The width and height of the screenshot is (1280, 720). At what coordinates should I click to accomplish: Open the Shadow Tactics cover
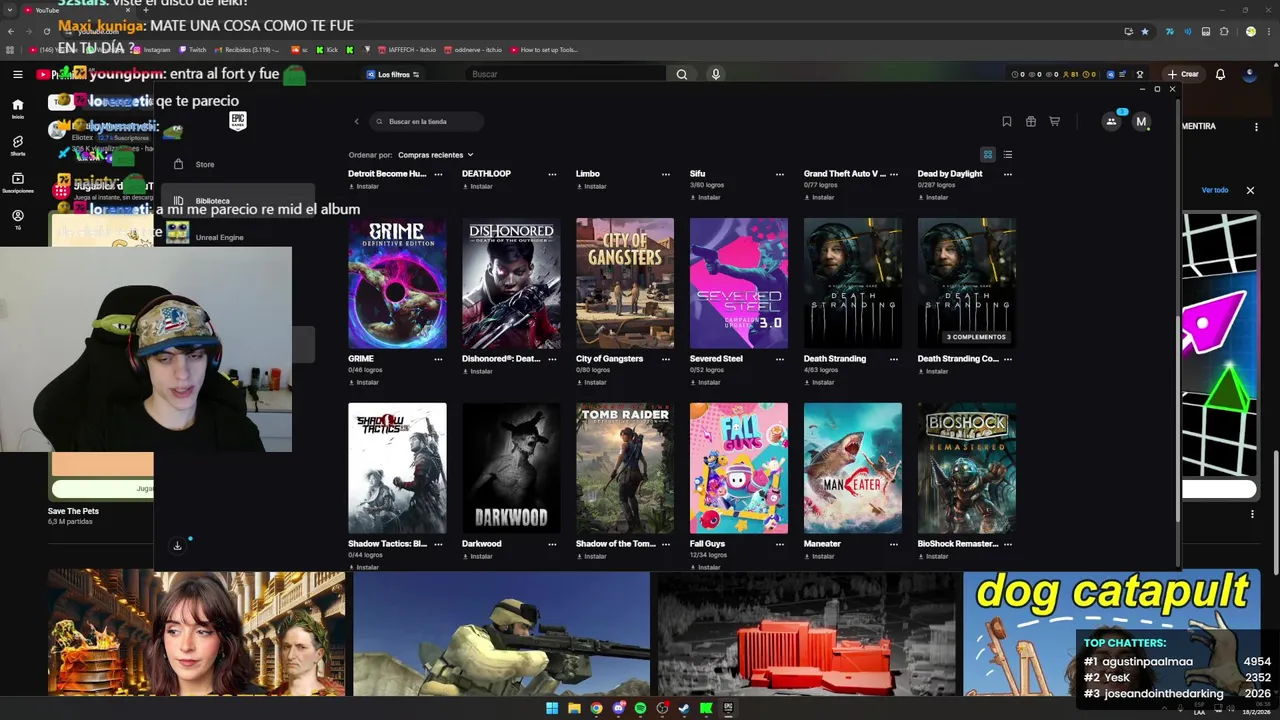pos(397,468)
